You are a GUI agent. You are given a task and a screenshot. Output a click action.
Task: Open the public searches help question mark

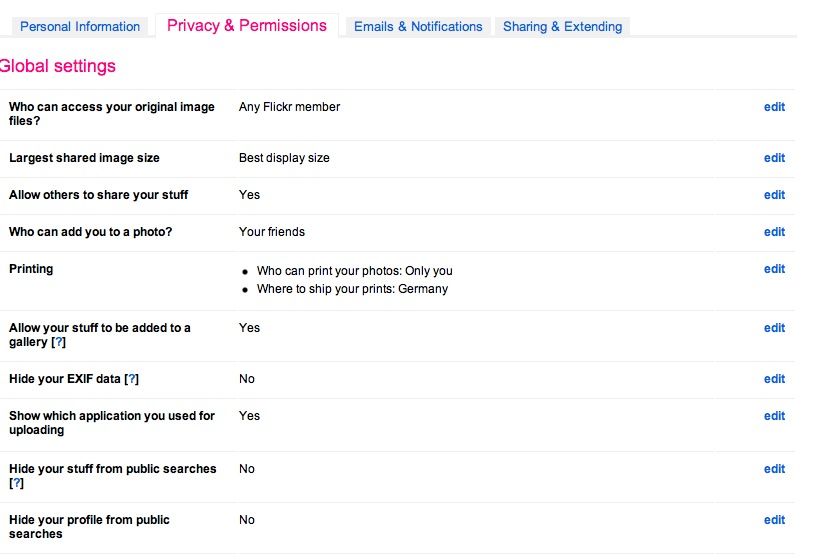point(16,484)
